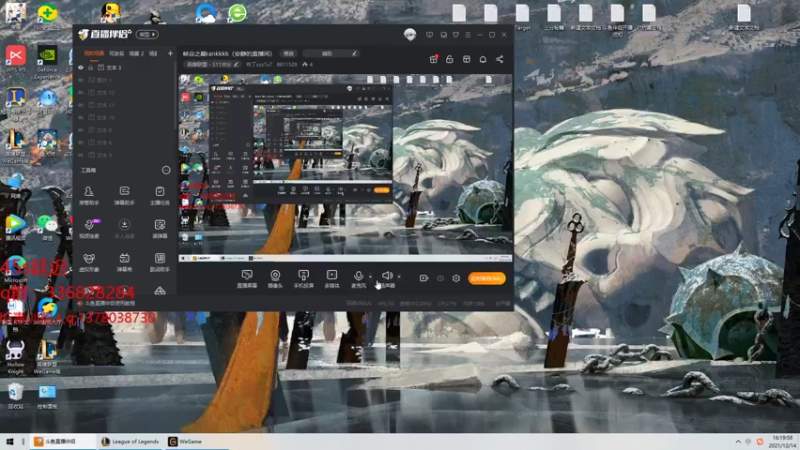Screen dimensions: 800x450
Task: Click the user avatar in title bar
Action: tap(410, 34)
